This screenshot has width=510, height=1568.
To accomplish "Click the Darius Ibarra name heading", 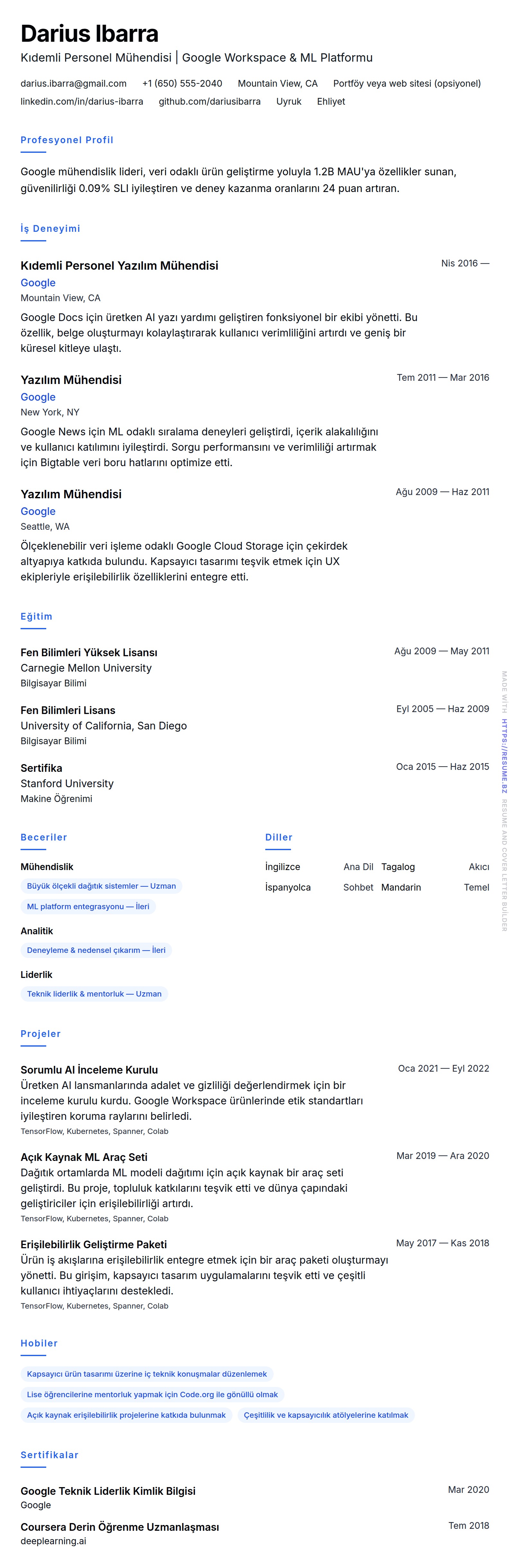I will pos(90,33).
